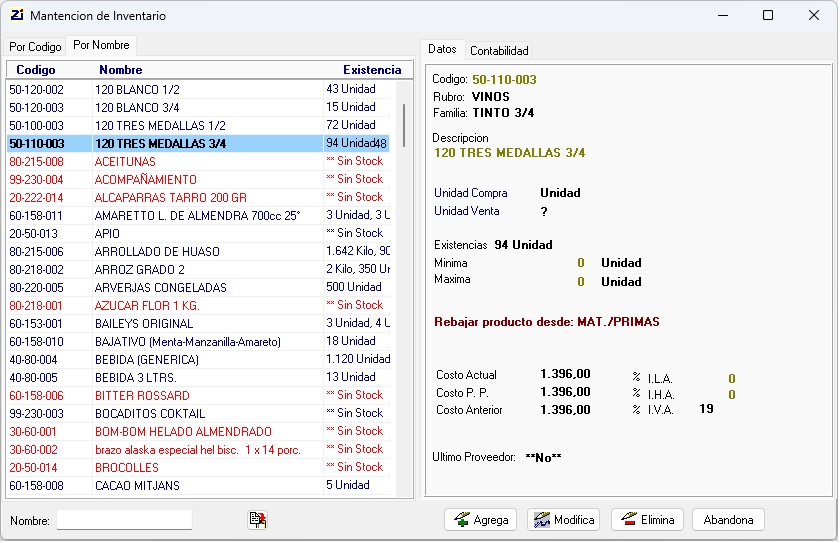Click the Costo Anterior value
Viewport: 840px width, 543px height.
click(x=565, y=410)
